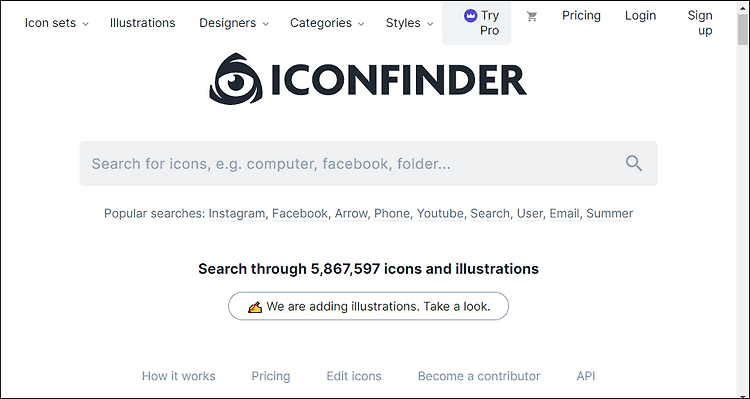
Task: Open the Become a contributor link
Action: pyautogui.click(x=479, y=376)
